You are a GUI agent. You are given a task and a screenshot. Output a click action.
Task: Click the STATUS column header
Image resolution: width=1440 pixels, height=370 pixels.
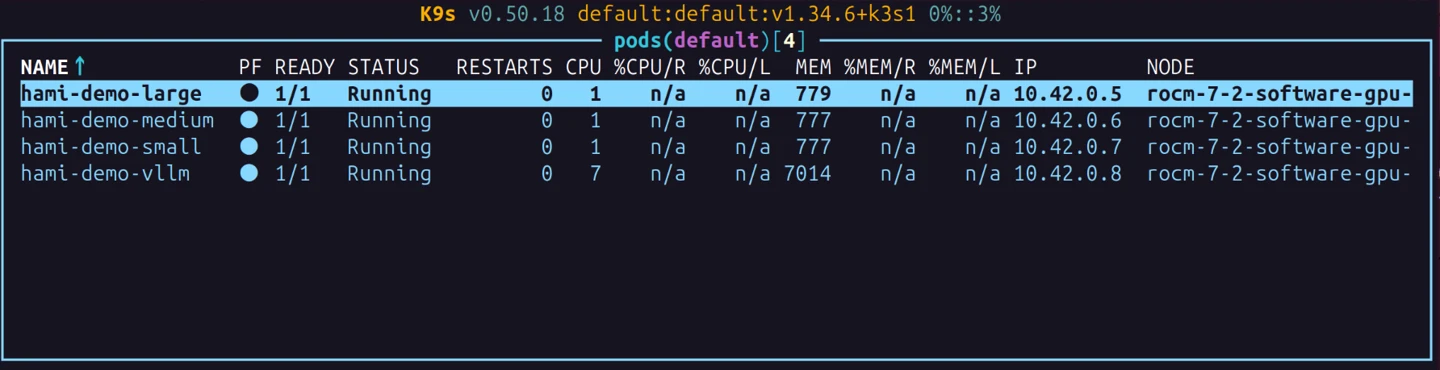pos(383,67)
